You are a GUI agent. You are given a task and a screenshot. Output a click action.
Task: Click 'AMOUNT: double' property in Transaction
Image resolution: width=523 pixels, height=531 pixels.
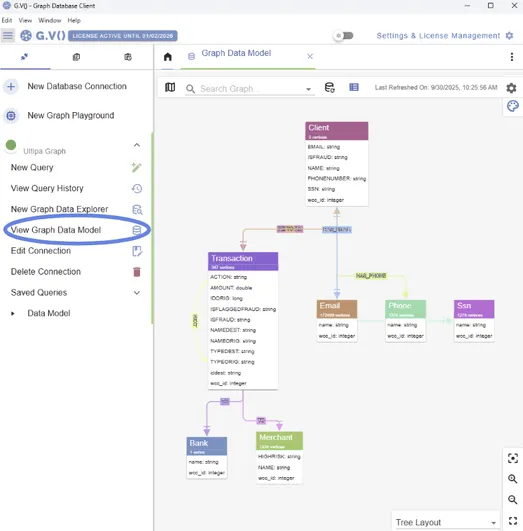231,288
